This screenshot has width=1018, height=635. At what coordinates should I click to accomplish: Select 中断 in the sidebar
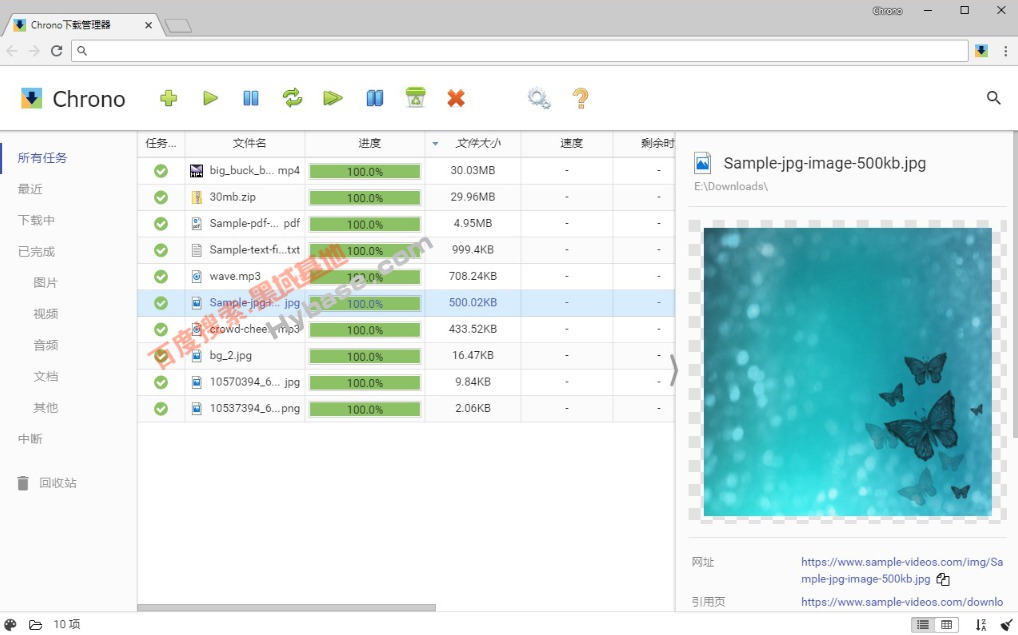pos(30,438)
